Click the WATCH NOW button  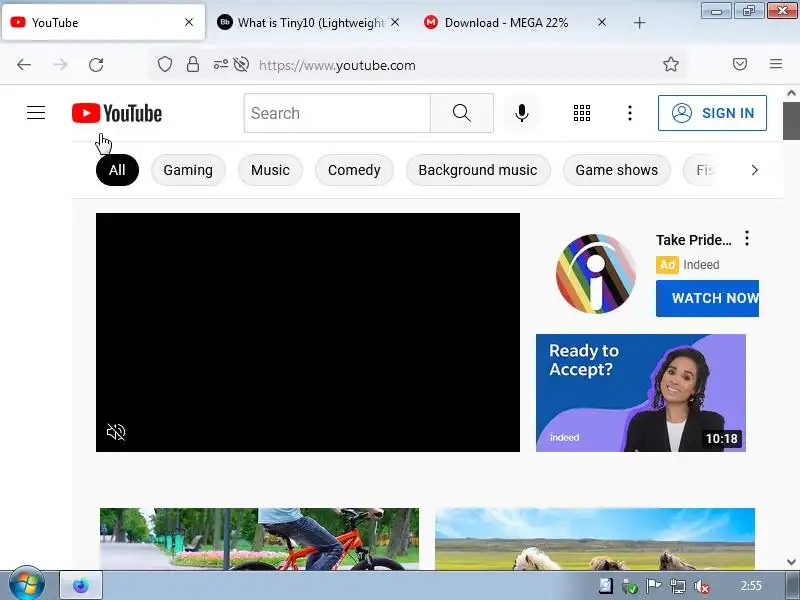point(707,298)
